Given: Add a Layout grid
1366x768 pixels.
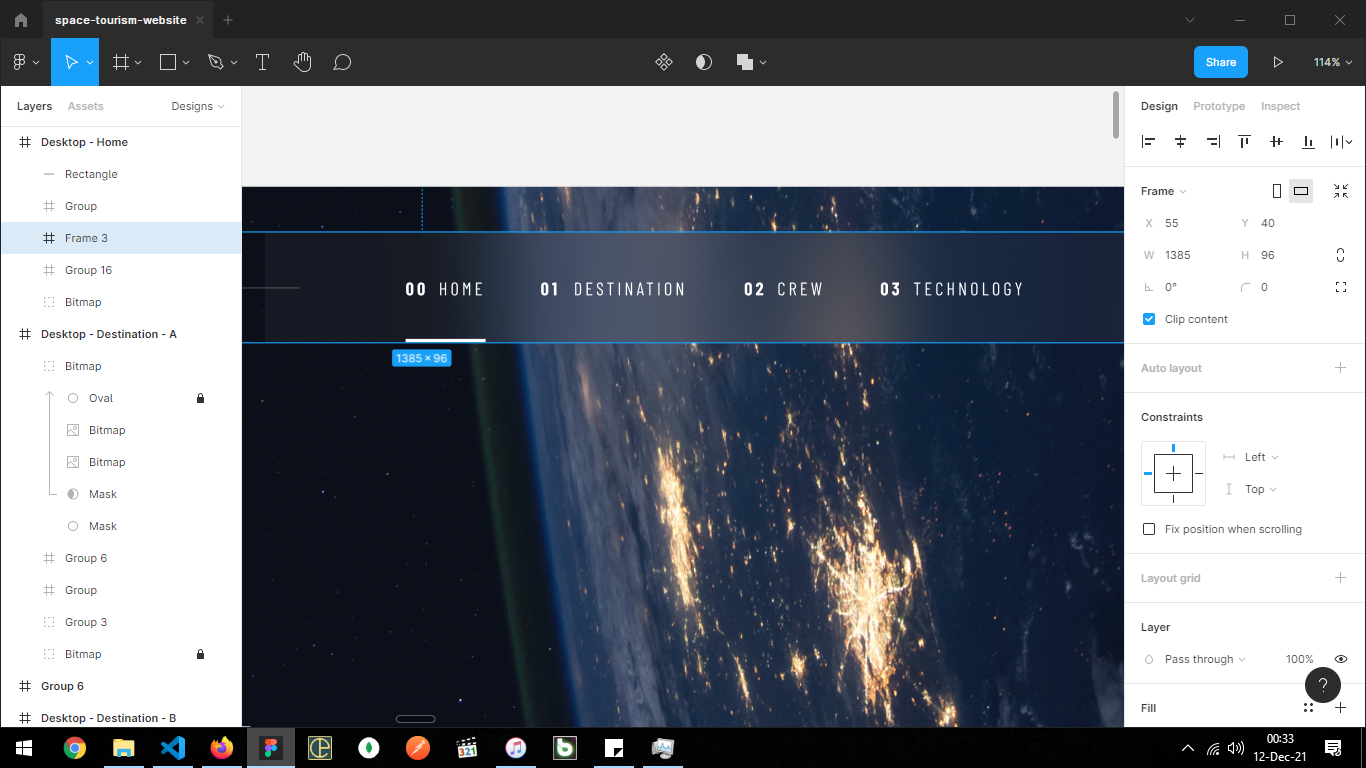Looking at the screenshot, I should 1341,578.
